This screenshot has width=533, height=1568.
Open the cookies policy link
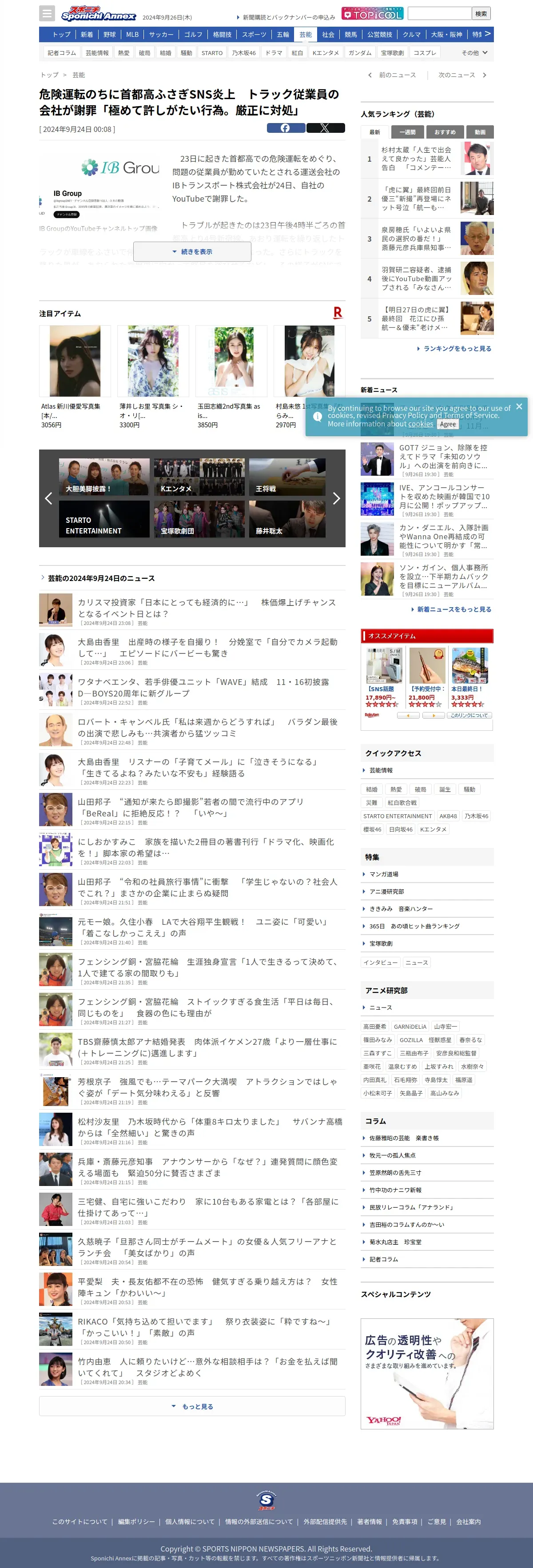(x=421, y=424)
